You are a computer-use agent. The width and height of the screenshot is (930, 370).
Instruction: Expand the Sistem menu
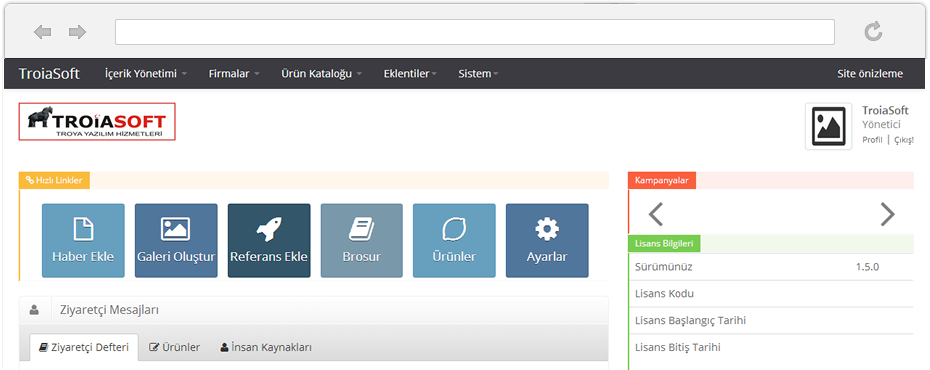[x=478, y=74]
